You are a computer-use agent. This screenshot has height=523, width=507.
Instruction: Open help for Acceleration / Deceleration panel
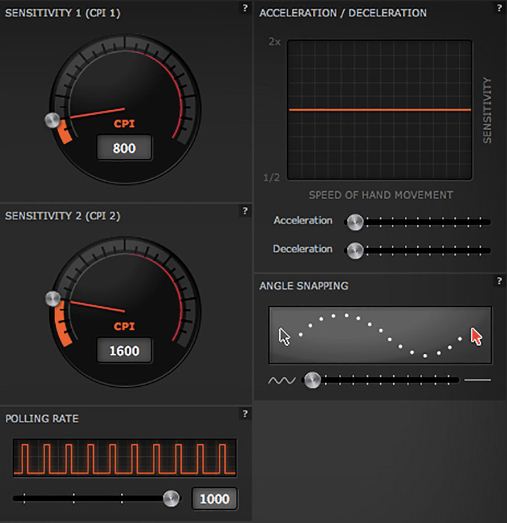[x=499, y=8]
